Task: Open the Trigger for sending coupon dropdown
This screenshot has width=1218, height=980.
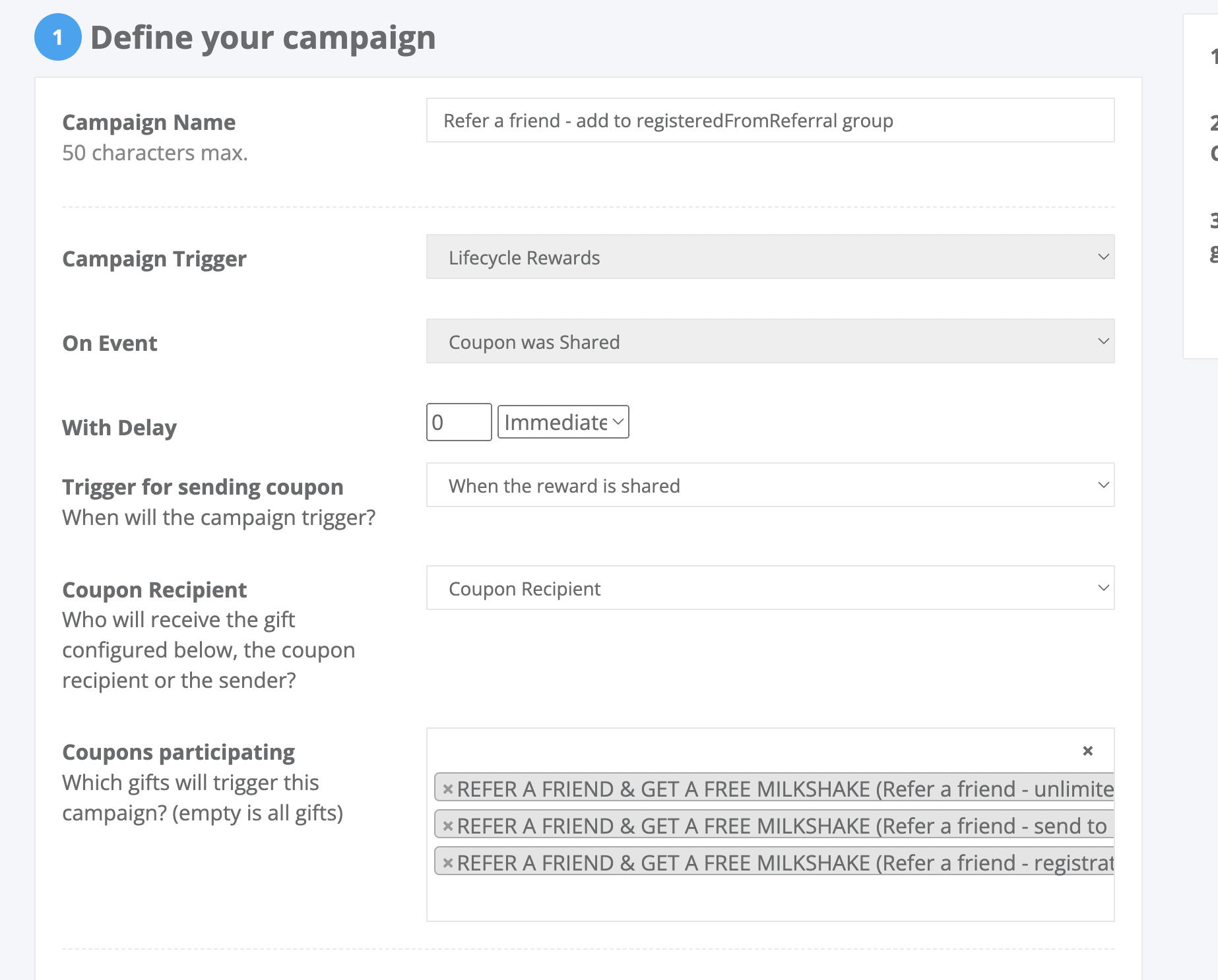Action: pyautogui.click(x=770, y=485)
